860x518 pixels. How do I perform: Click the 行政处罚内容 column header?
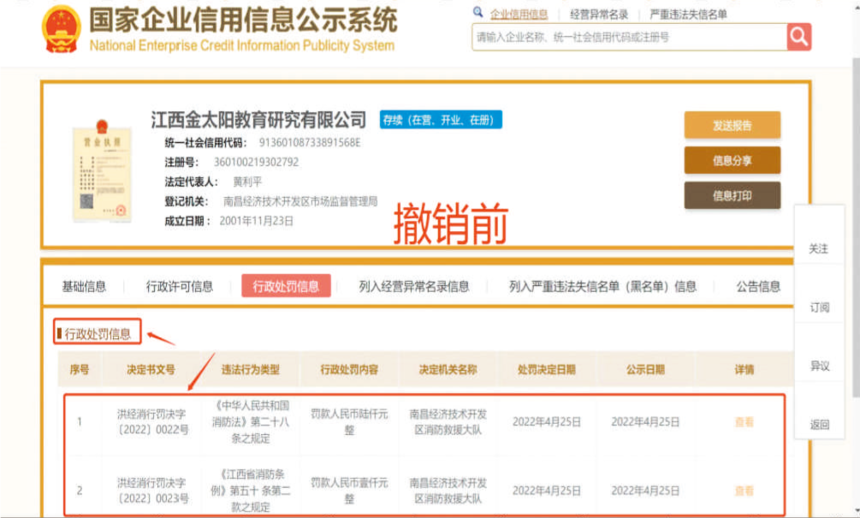[349, 369]
